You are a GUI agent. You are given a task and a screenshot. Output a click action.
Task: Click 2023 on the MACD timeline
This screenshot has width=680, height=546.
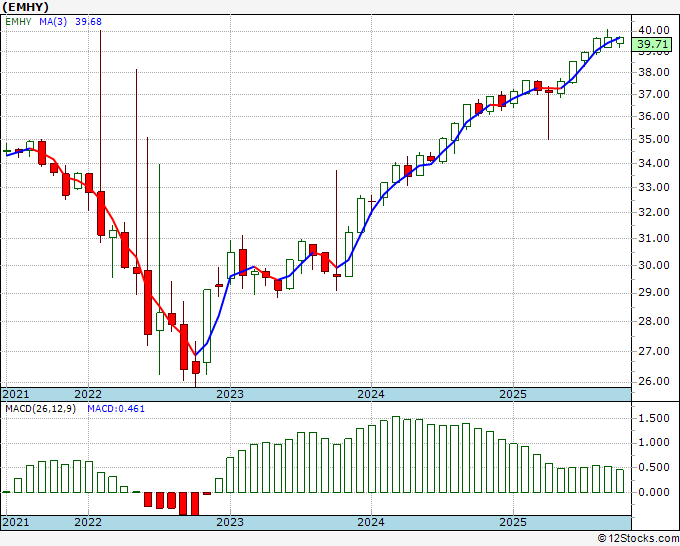click(x=230, y=522)
